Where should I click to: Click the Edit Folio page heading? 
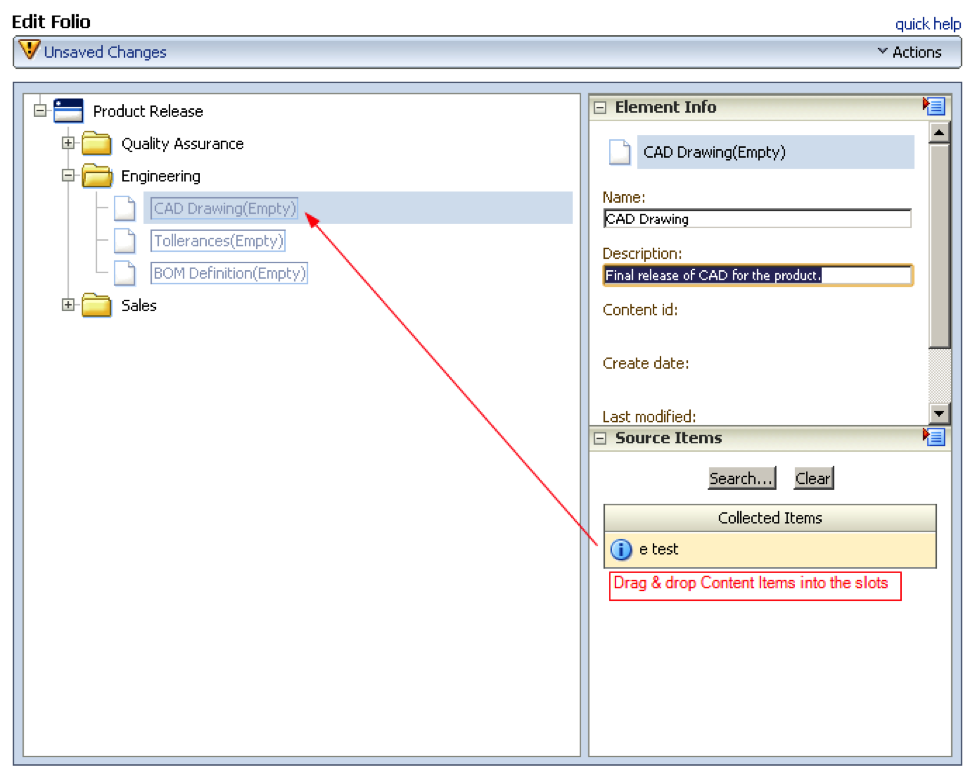coord(51,22)
